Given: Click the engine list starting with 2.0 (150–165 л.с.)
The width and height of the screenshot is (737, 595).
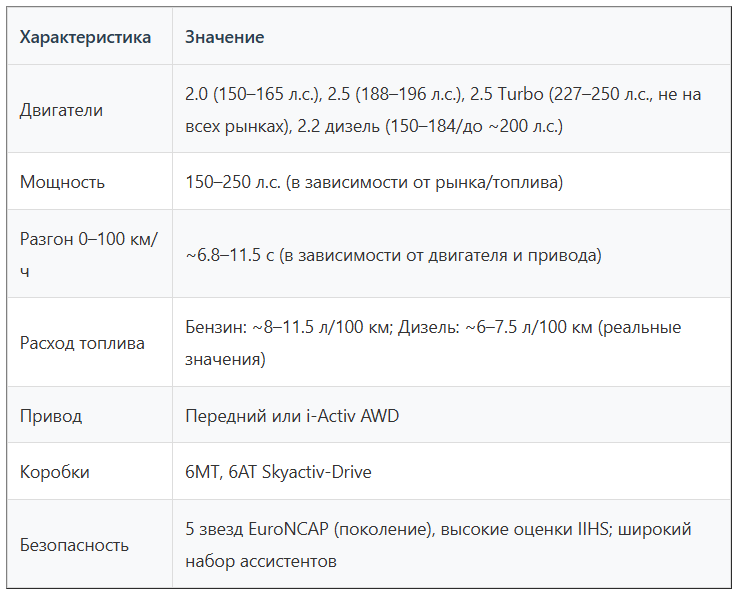Looking at the screenshot, I should [x=443, y=110].
